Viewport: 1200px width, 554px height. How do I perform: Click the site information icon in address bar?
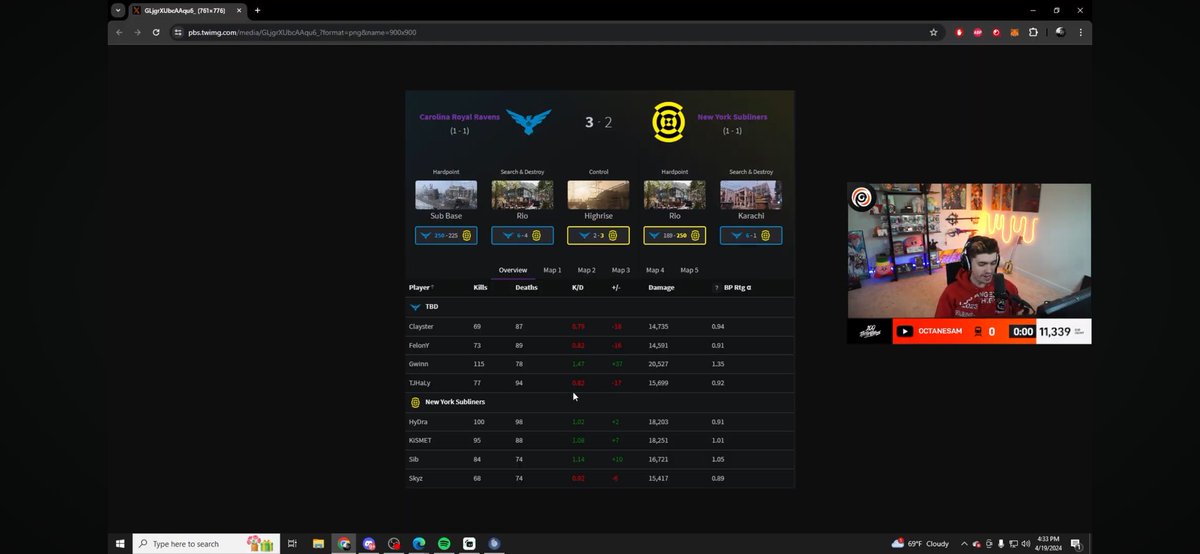point(178,32)
